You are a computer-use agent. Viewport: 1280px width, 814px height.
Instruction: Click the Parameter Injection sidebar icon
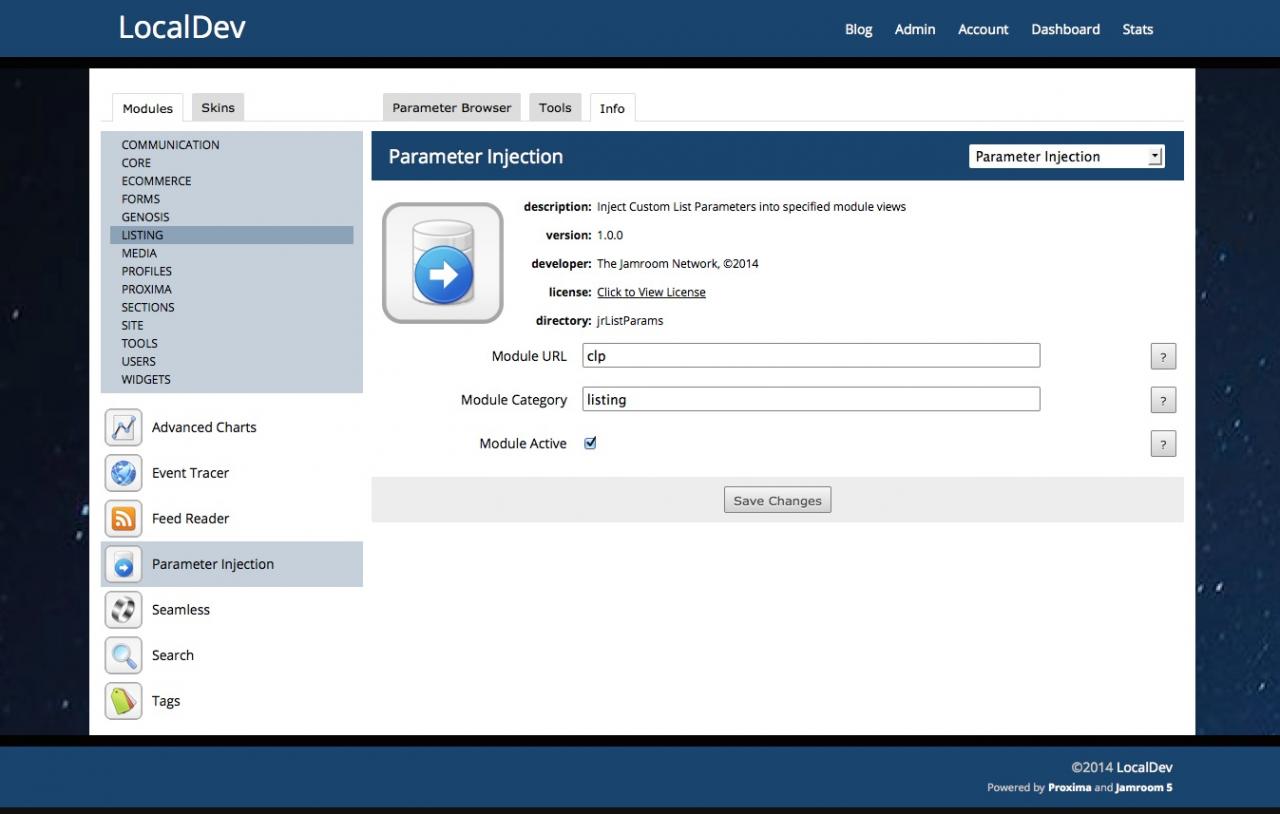click(x=123, y=565)
